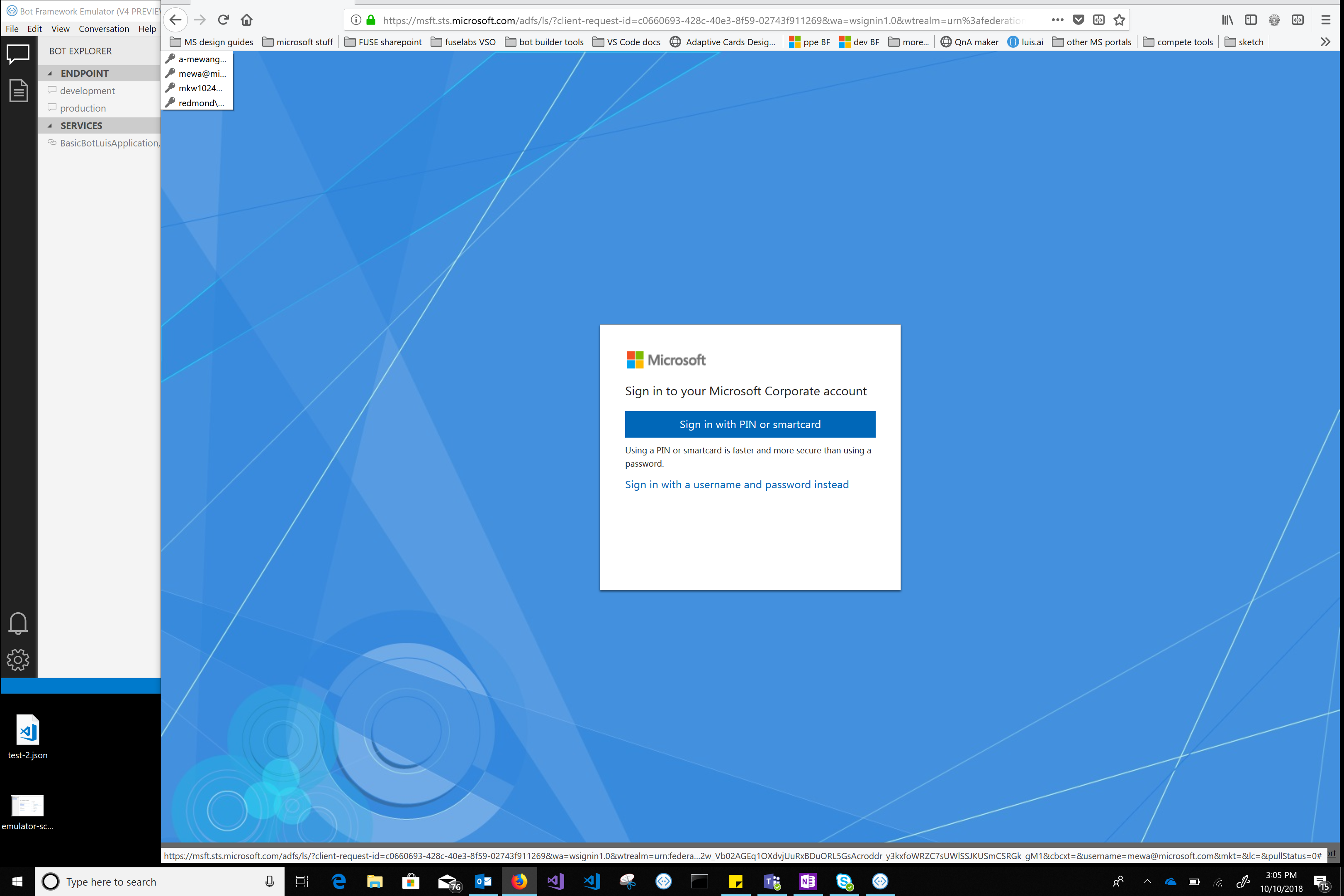Bookmark this page using the star icon
1344x896 pixels.
1119,19
